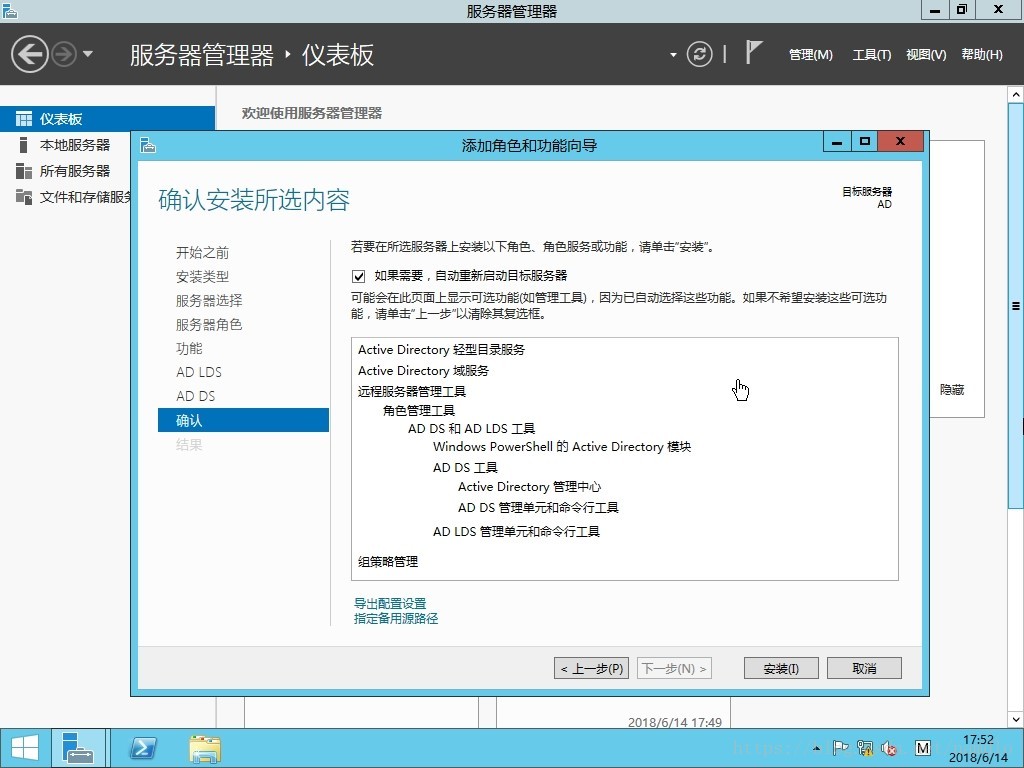Image resolution: width=1024 pixels, height=768 pixels.
Task: Select Windows PowerShell 的 Active Directory 模块 entry
Action: [x=562, y=447]
